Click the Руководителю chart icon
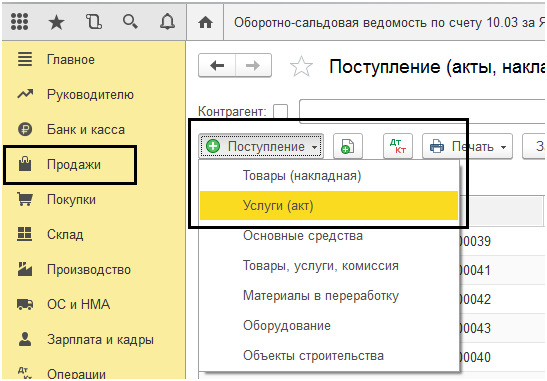Viewport: 547px width, 381px height. (x=25, y=94)
